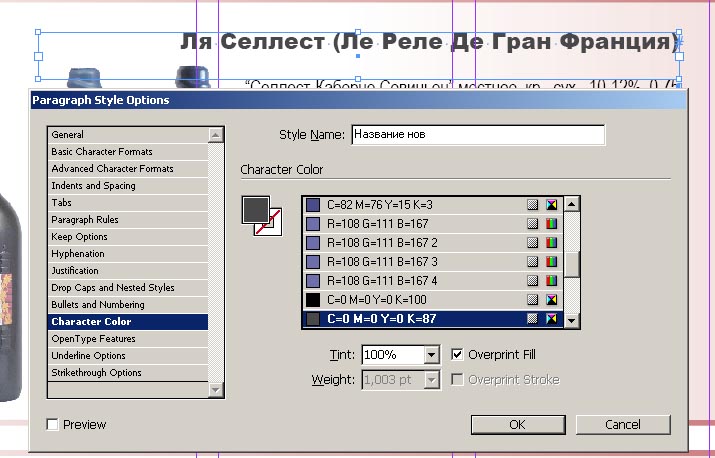Pick swatch R=108 G=111 B=167 3
The width and height of the screenshot is (715, 458).
coord(433,261)
